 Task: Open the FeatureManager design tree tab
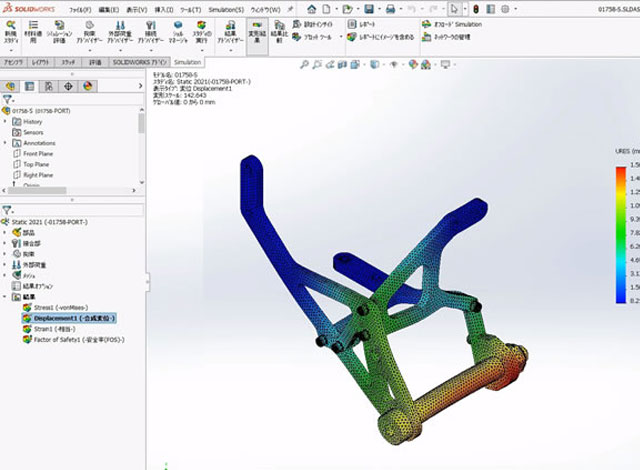[10, 86]
